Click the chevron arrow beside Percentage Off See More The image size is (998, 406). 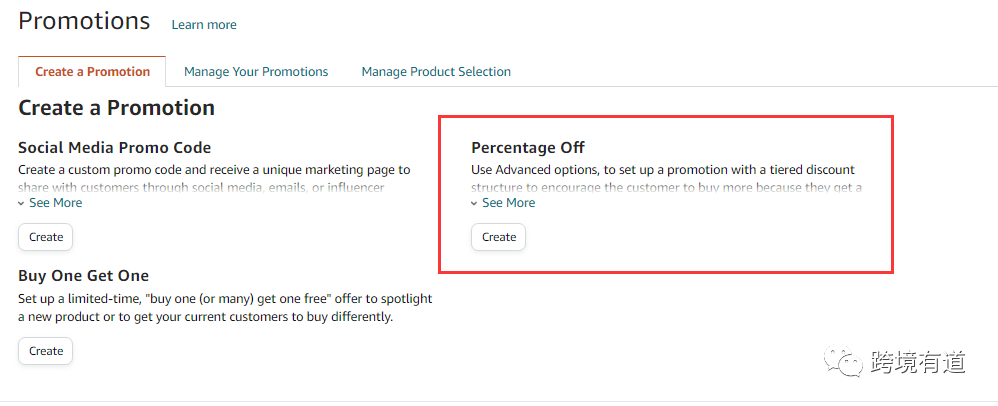[474, 204]
